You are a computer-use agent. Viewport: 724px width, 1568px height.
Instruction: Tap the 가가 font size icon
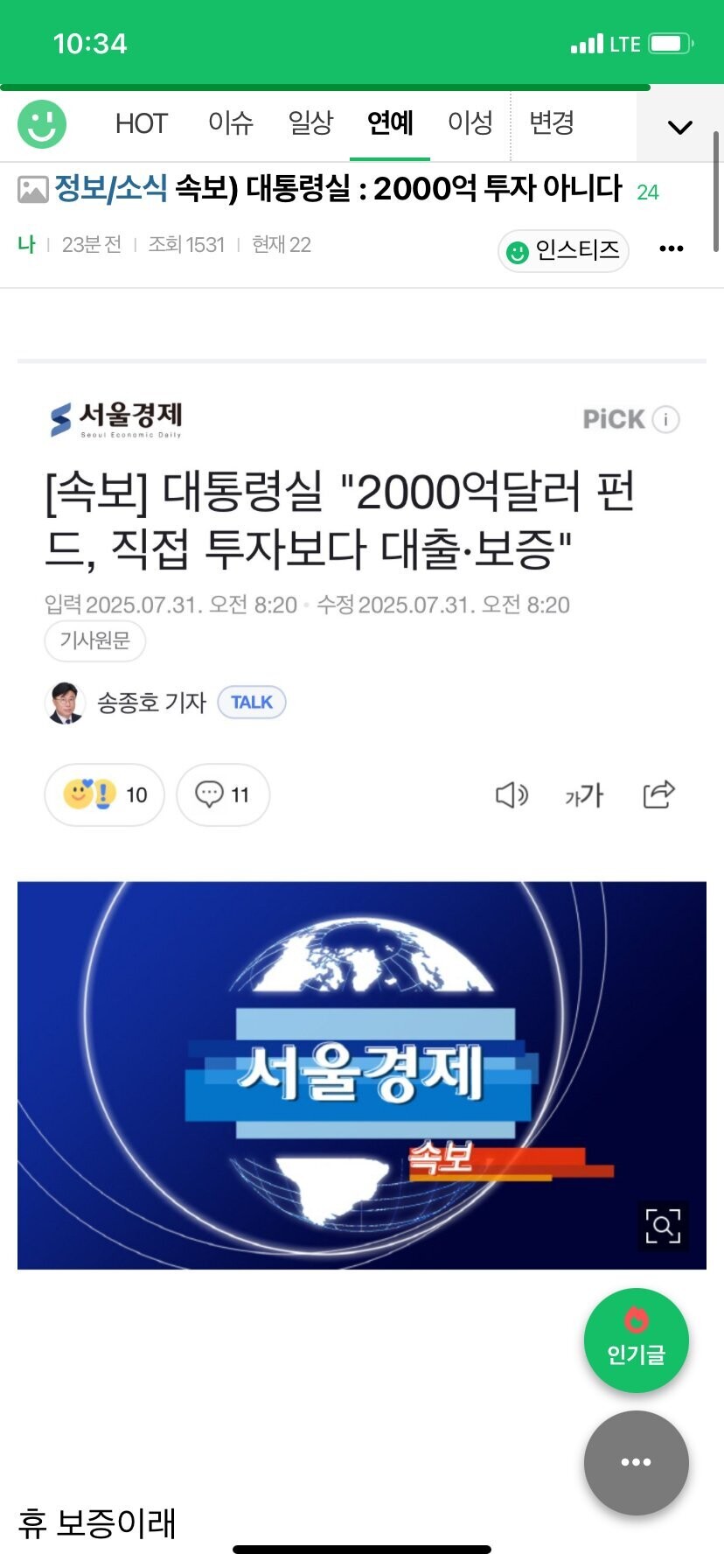coord(584,795)
